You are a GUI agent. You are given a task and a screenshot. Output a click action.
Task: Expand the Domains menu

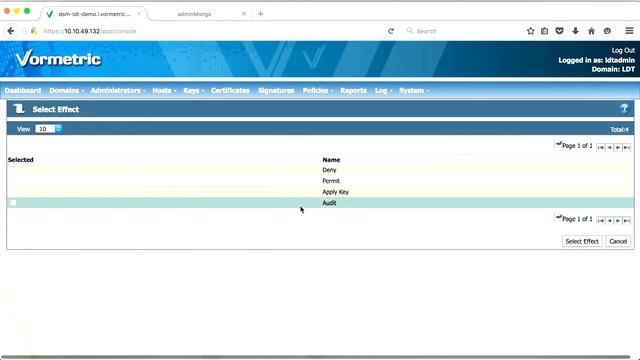point(67,91)
